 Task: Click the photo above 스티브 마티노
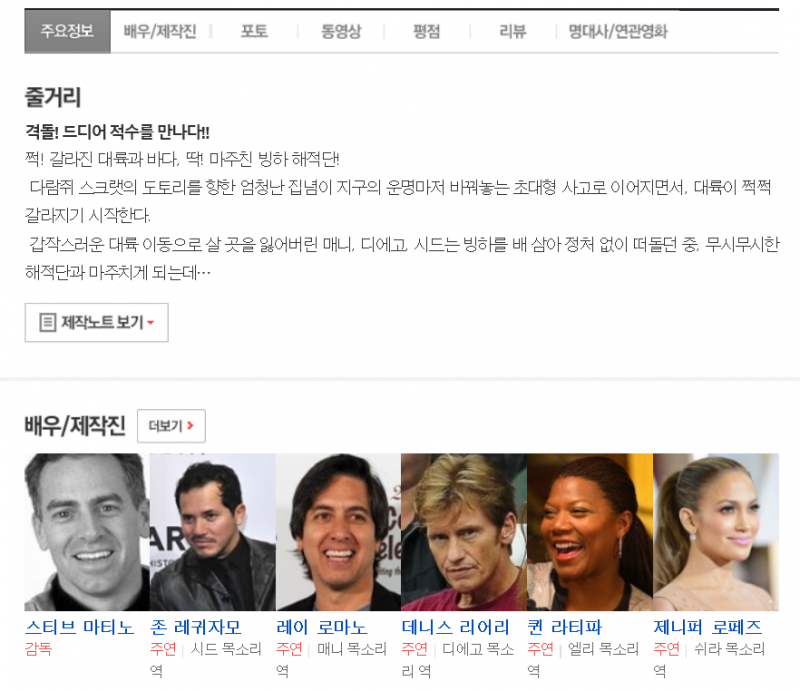click(x=87, y=532)
